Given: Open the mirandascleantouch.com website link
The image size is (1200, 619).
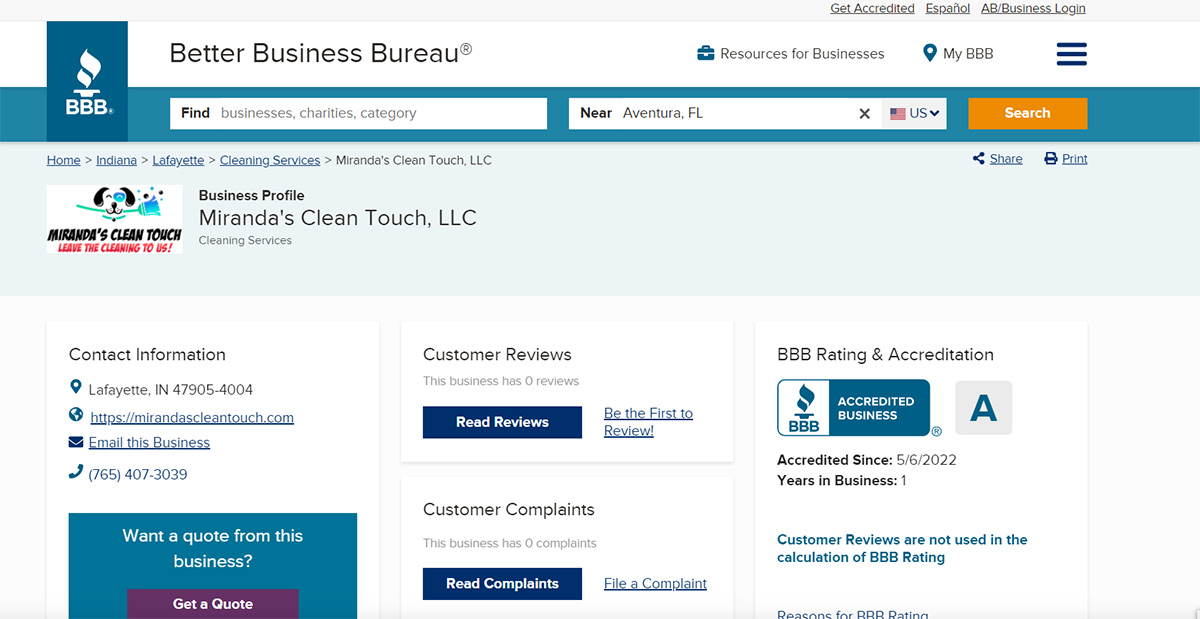Looking at the screenshot, I should point(192,418).
